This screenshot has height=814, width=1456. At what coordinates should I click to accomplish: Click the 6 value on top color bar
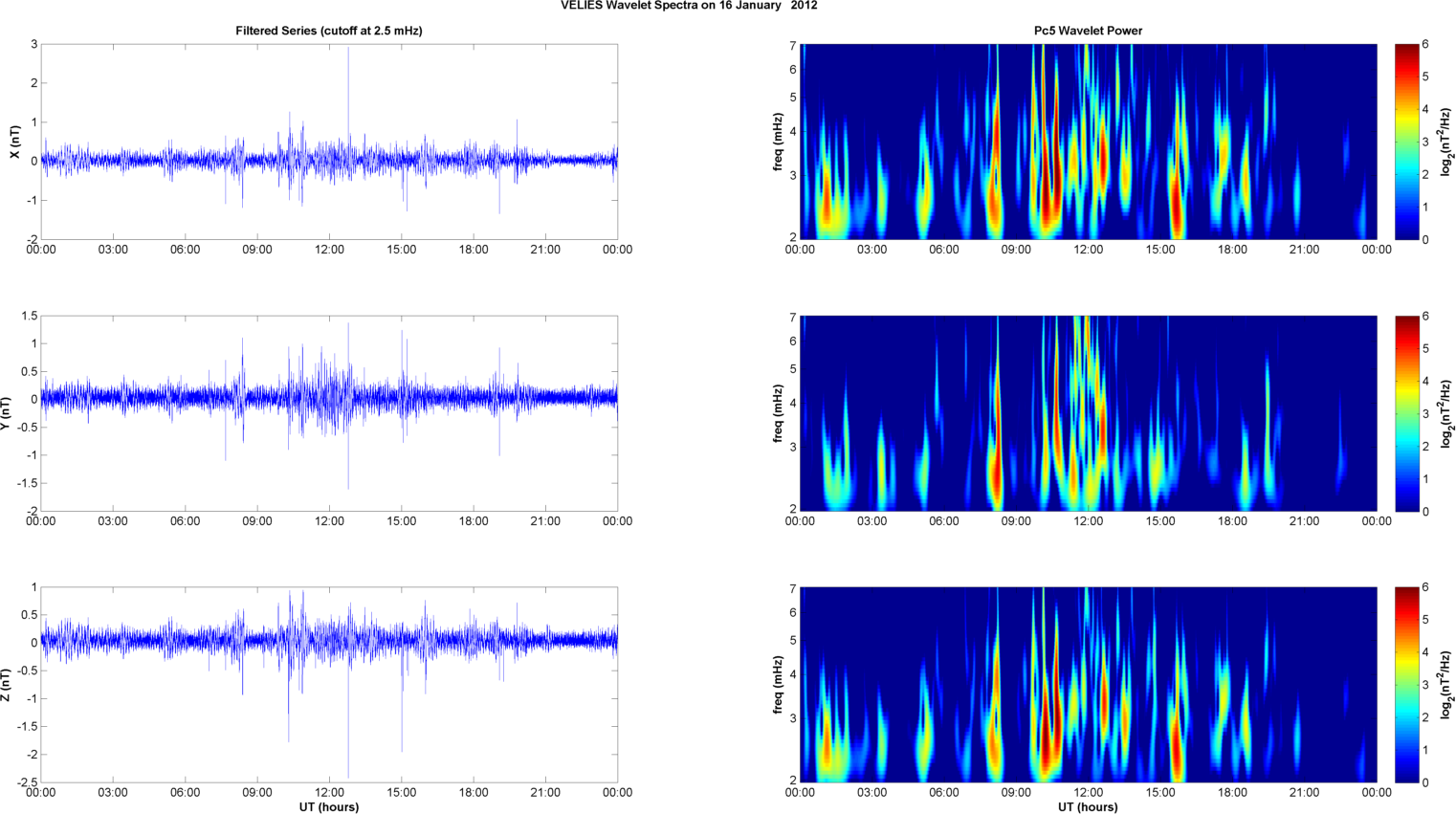1425,44
